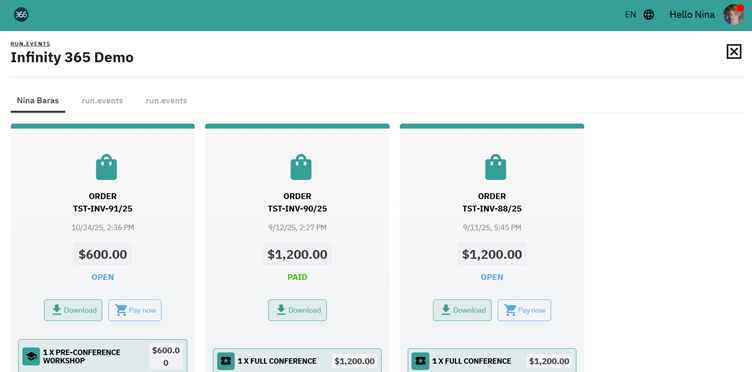The height and width of the screenshot is (372, 752).
Task: Click OPEN status on order TST-INV-88/25
Action: pyautogui.click(x=492, y=277)
